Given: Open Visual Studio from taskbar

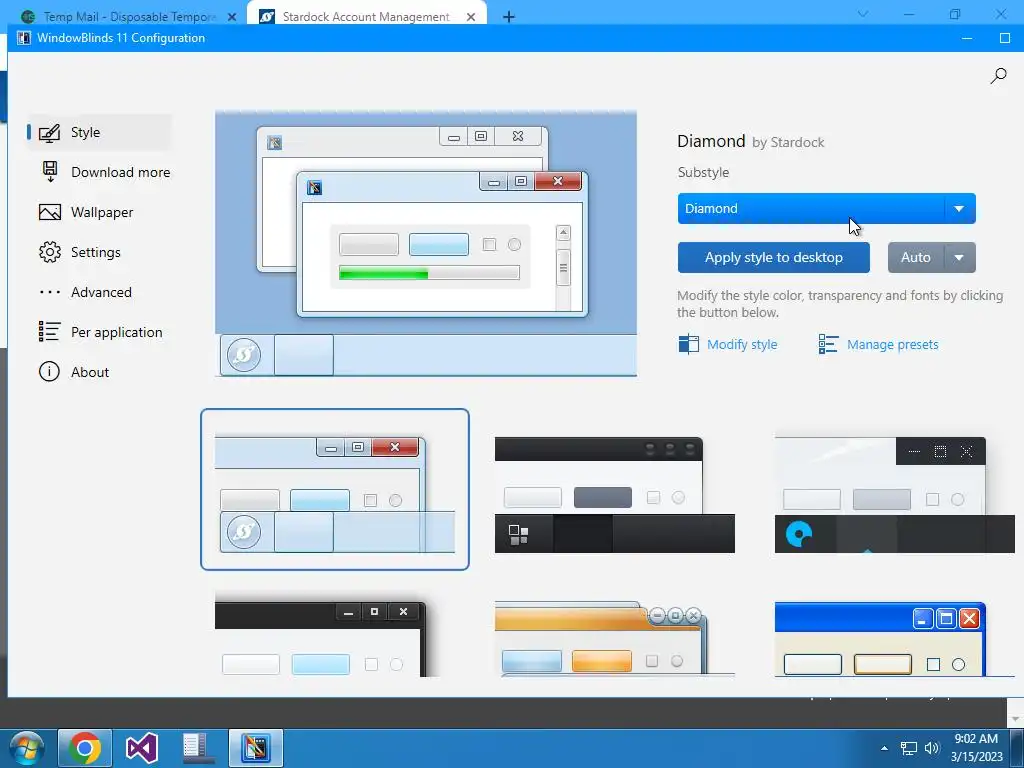Looking at the screenshot, I should coord(142,748).
